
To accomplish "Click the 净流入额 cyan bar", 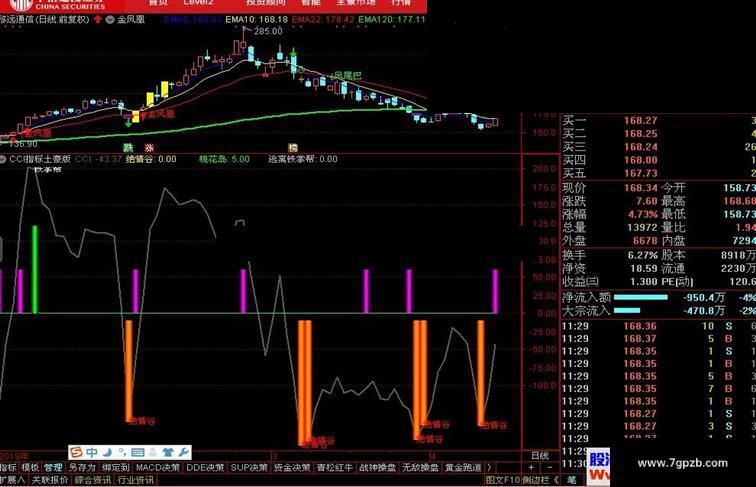I will point(640,298).
